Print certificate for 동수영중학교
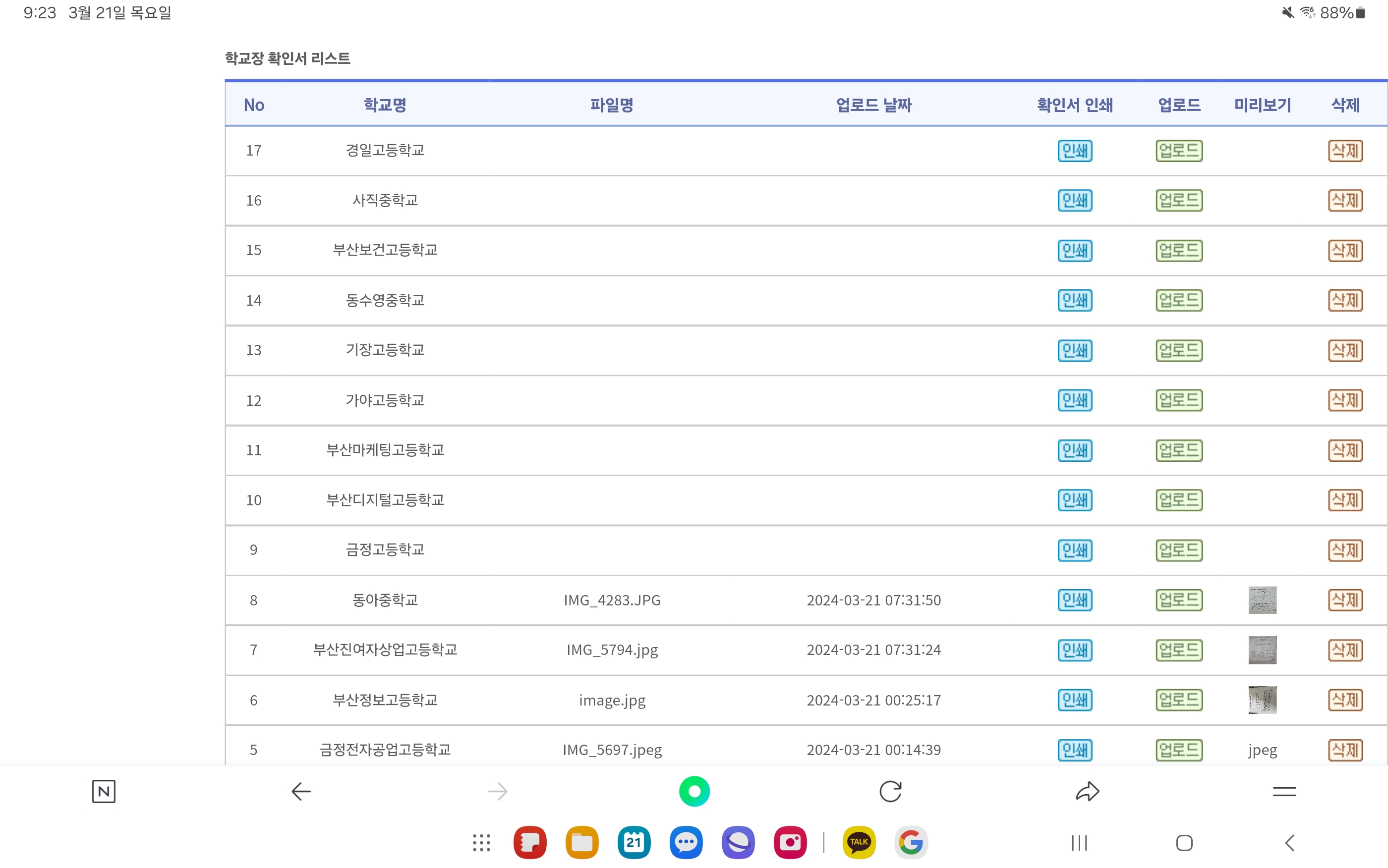Image resolution: width=1388 pixels, height=868 pixels. [1075, 300]
